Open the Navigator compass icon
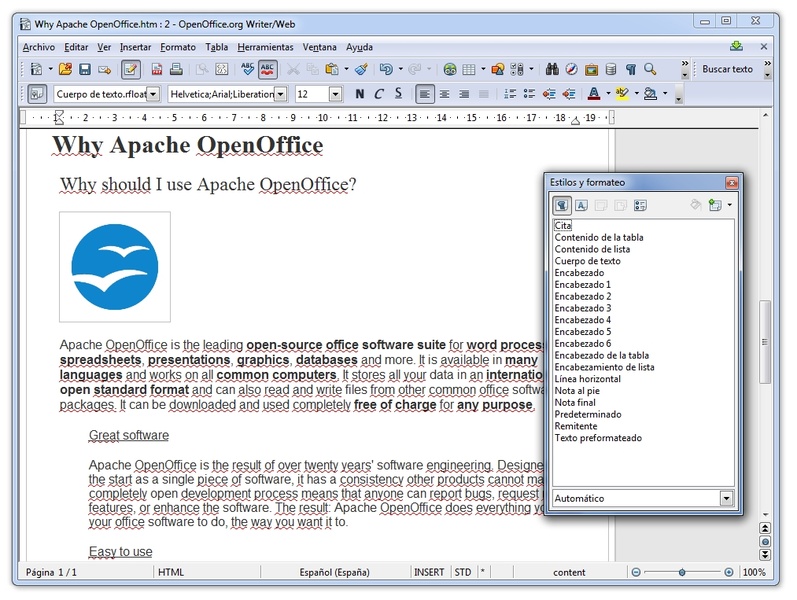The image size is (797, 600). 571,69
